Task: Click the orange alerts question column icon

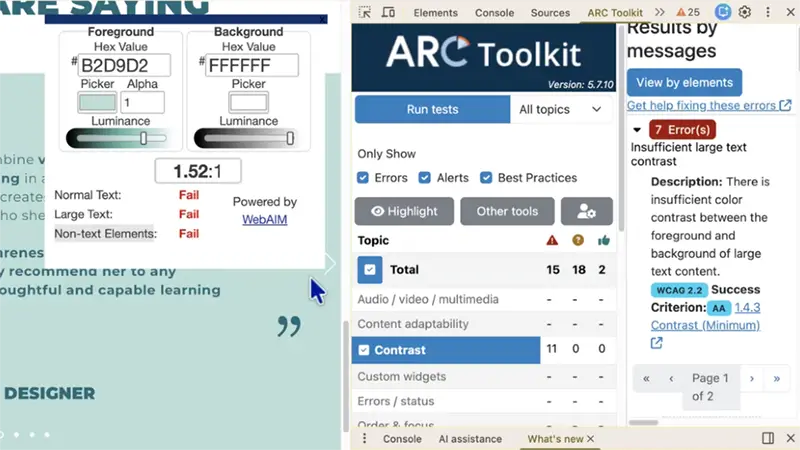Action: point(578,240)
